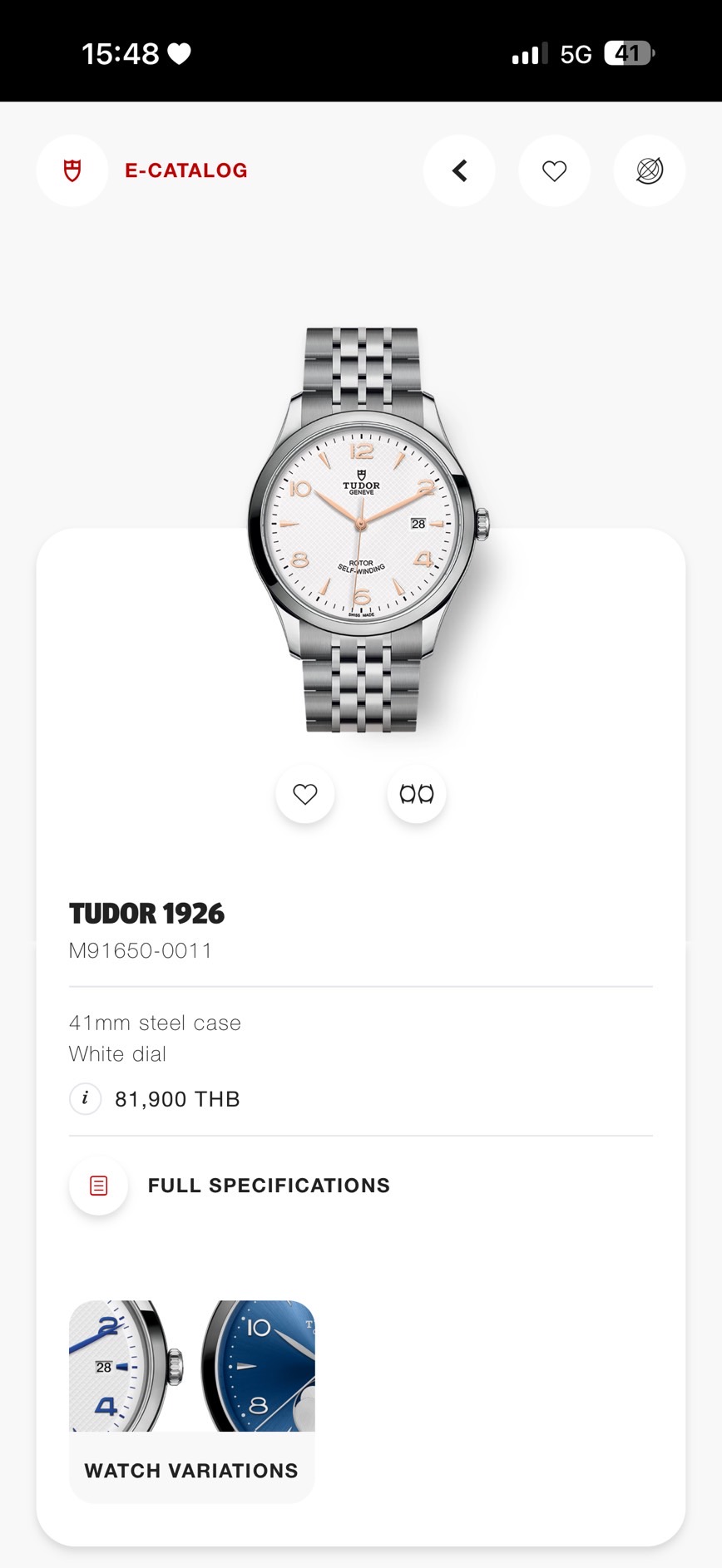Image resolution: width=722 pixels, height=1568 pixels.
Task: Tap the battery indicator in status bar
Action: pyautogui.click(x=629, y=54)
